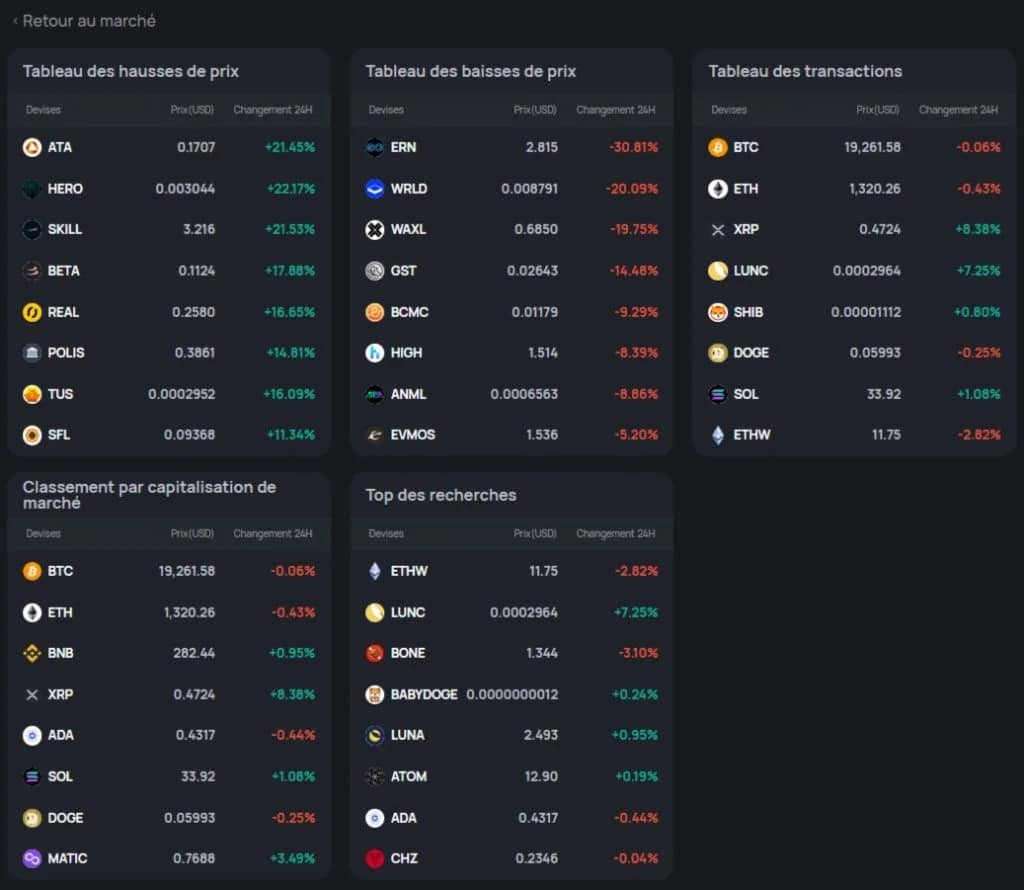The image size is (1024, 890).
Task: Click the BCMC coin icon
Action: click(x=375, y=312)
